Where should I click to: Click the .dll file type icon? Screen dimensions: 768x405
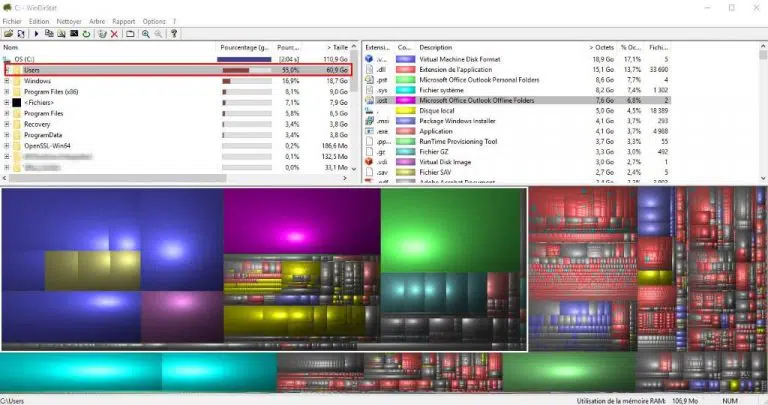pos(369,70)
